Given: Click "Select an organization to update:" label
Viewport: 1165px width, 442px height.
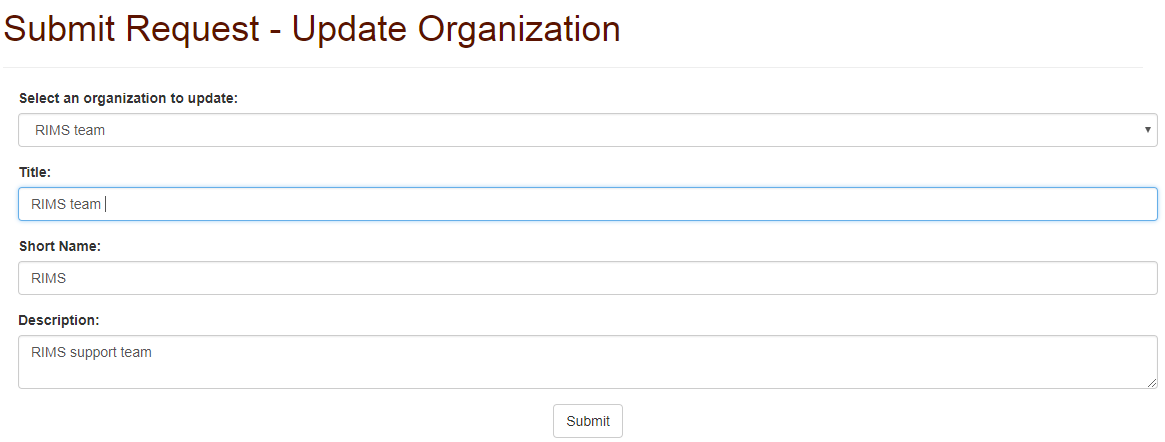Looking at the screenshot, I should pyautogui.click(x=128, y=98).
